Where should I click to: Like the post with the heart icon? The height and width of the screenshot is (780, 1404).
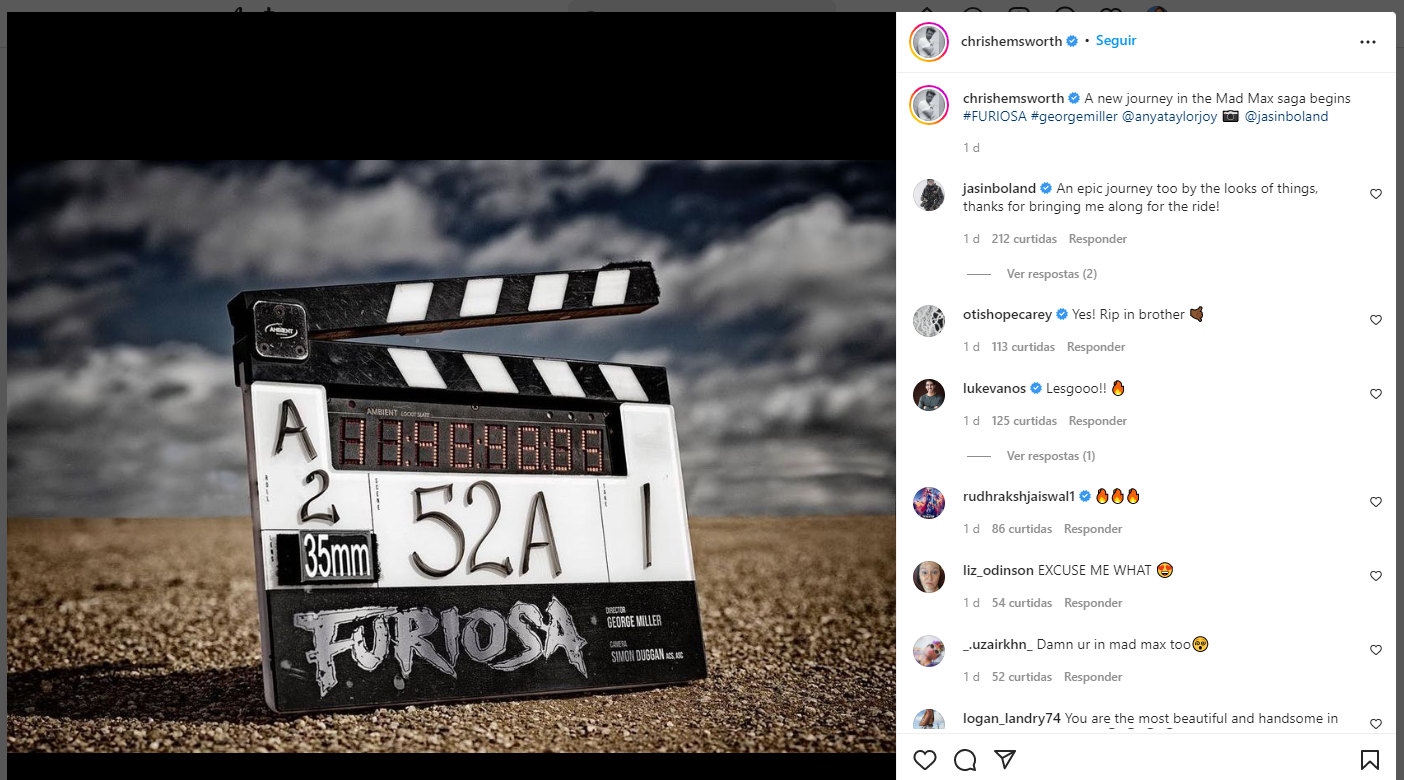[925, 760]
